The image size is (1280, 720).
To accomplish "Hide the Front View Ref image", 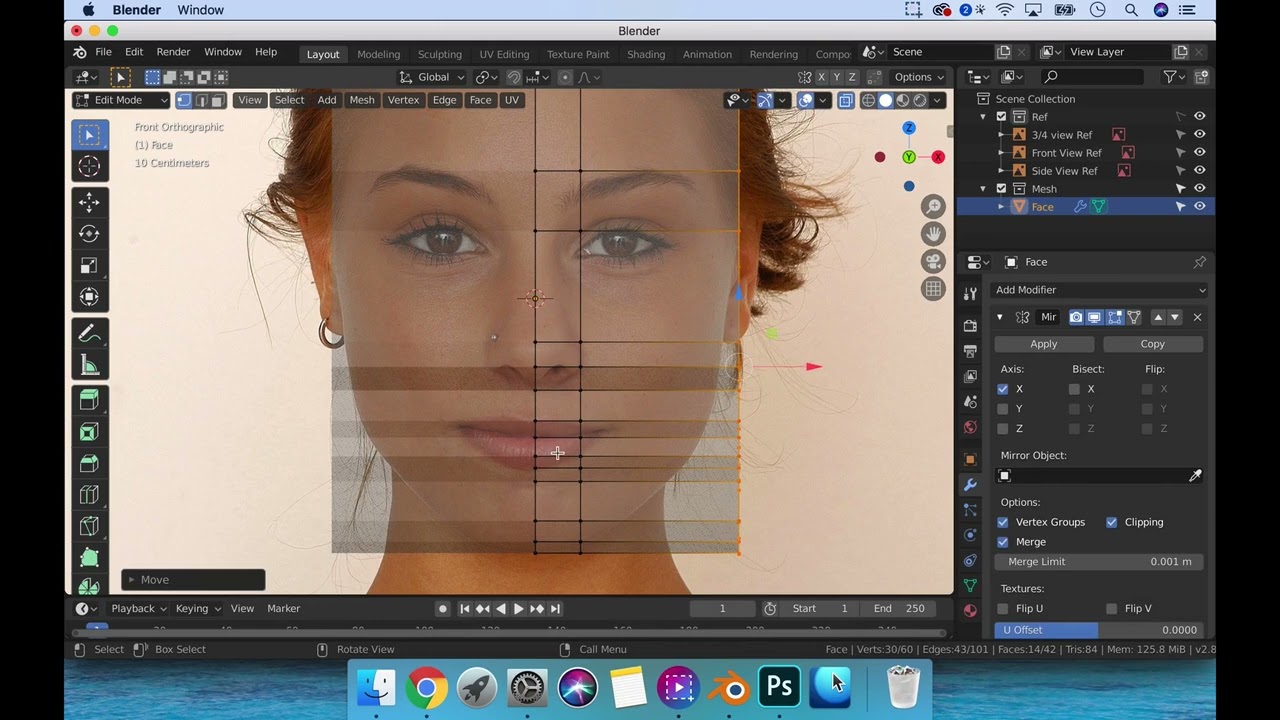I will click(1199, 153).
